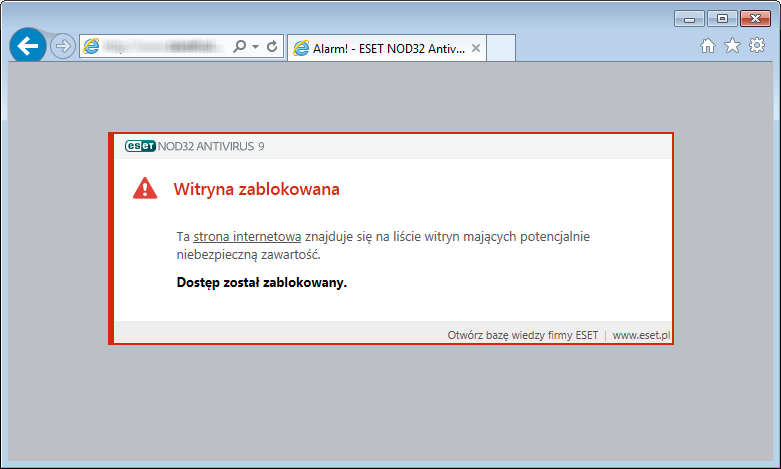The height and width of the screenshot is (469, 781).
Task: Click the browser Back arrow button
Action: [28, 46]
